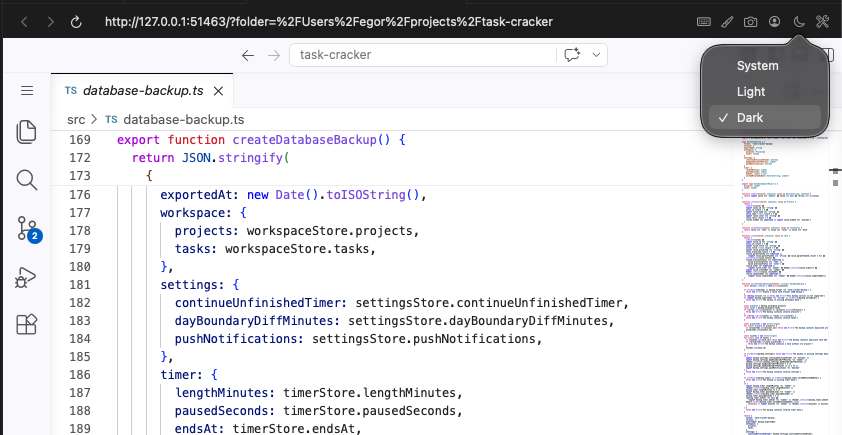Viewport: 842px width, 435px height.
Task: Open the user profile icon
Action: [774, 21]
